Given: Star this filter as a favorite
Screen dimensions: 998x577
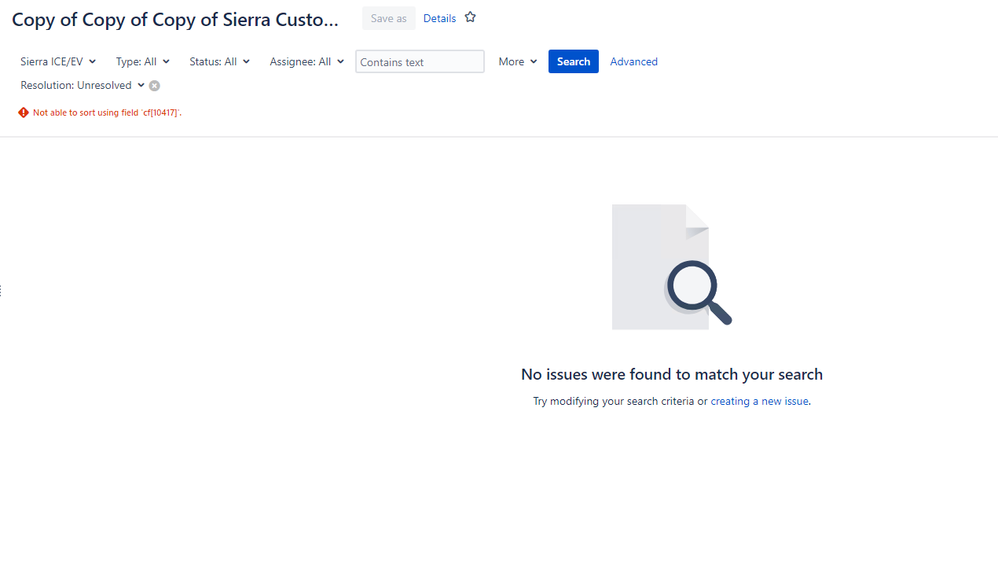Looking at the screenshot, I should (470, 17).
